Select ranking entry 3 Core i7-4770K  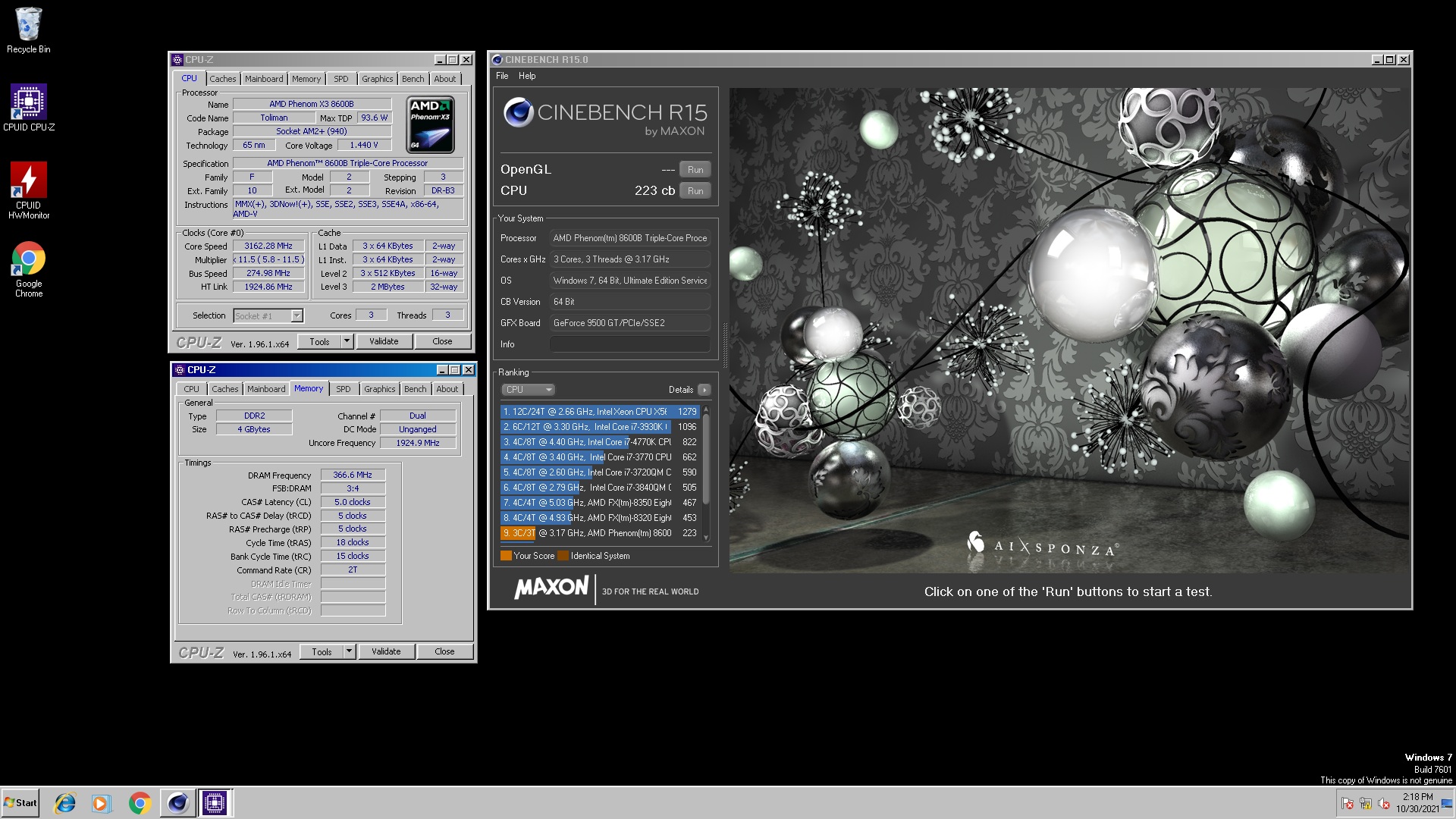(599, 442)
